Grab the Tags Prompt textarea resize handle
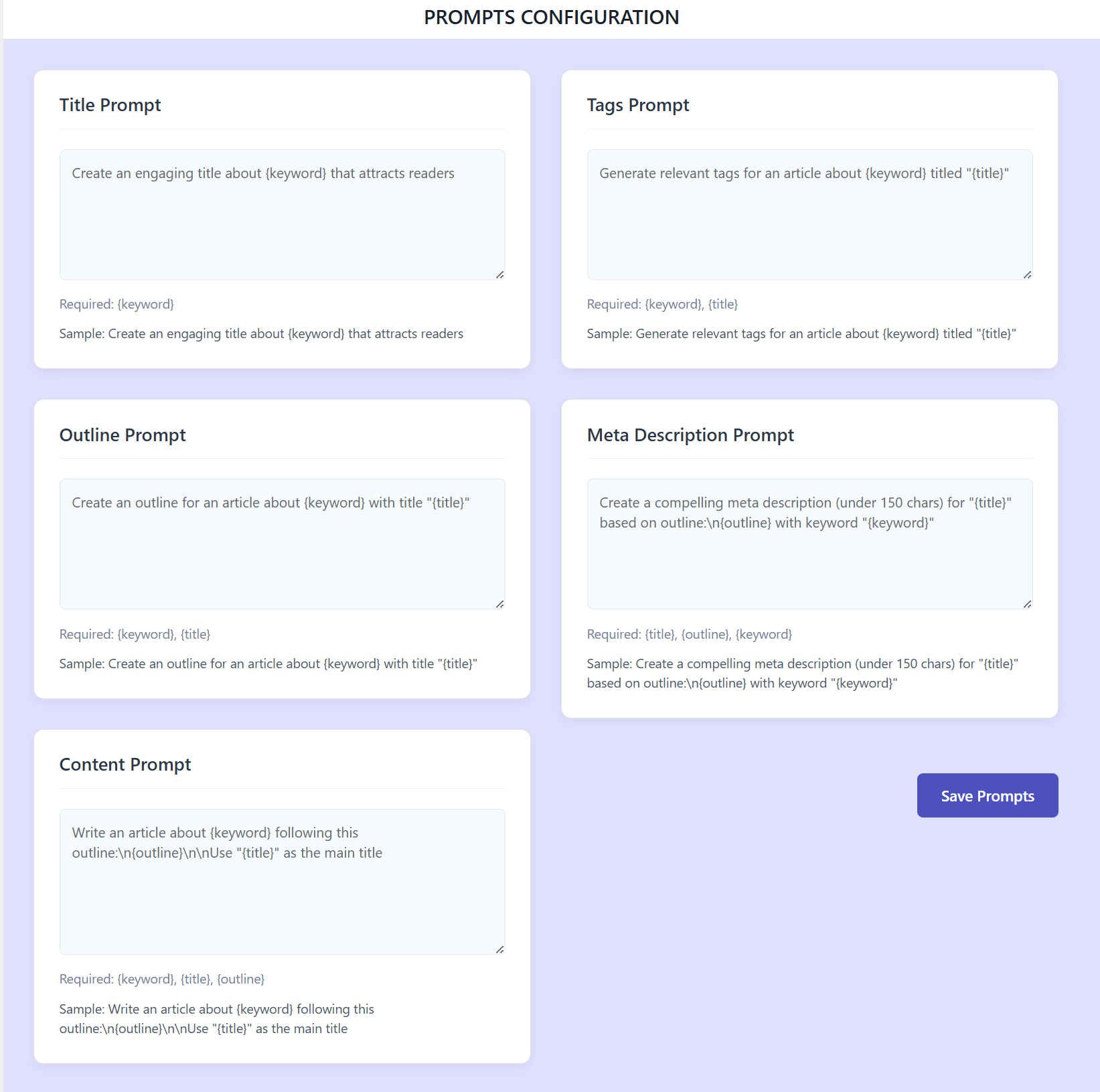 pyautogui.click(x=1028, y=275)
